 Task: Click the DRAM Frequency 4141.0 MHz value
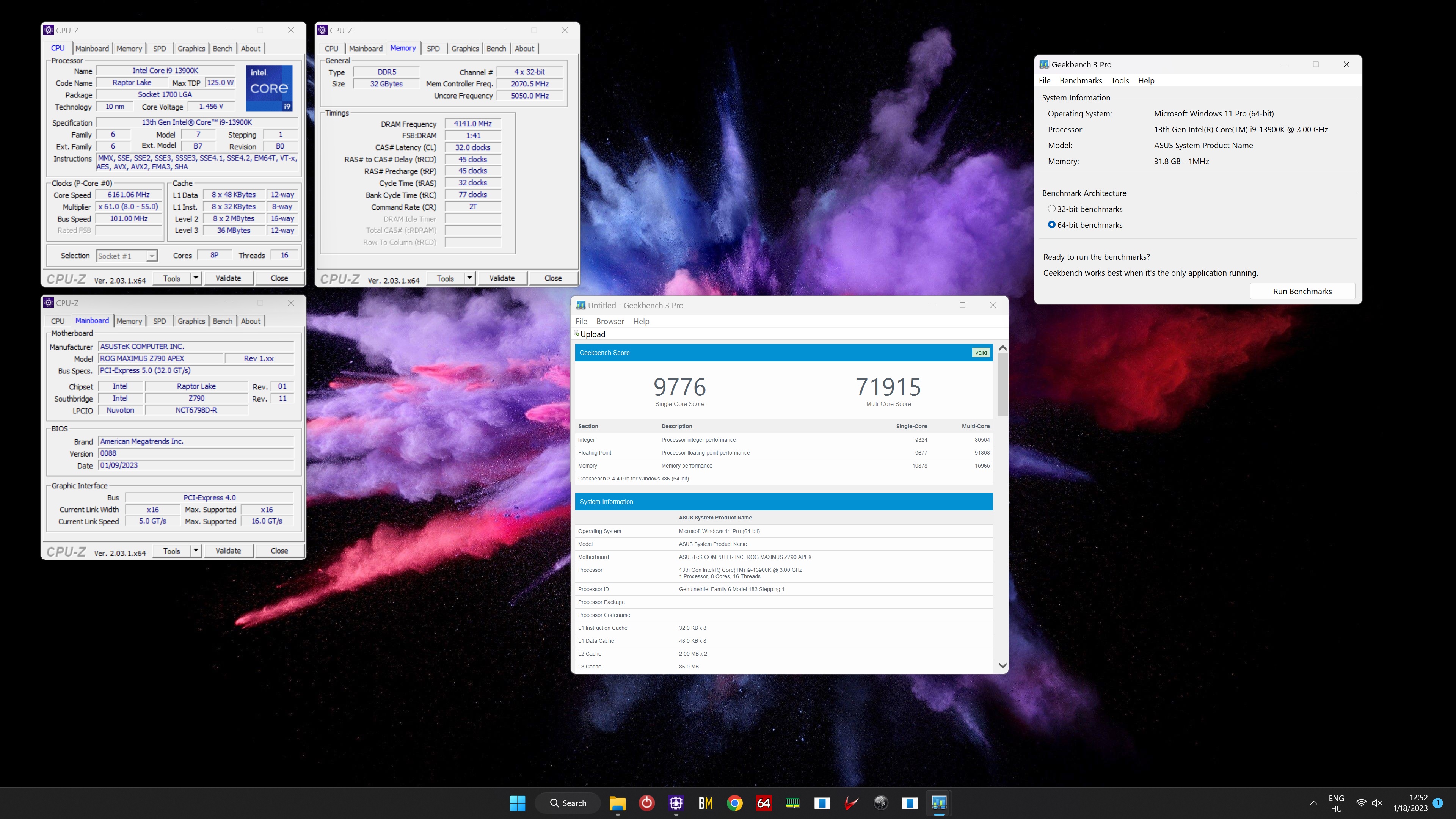pos(472,123)
